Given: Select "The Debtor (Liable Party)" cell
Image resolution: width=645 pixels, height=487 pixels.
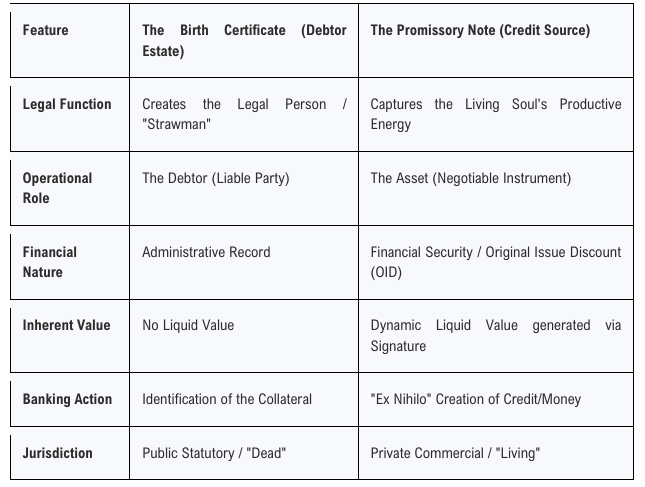Looking at the screenshot, I should tap(215, 178).
